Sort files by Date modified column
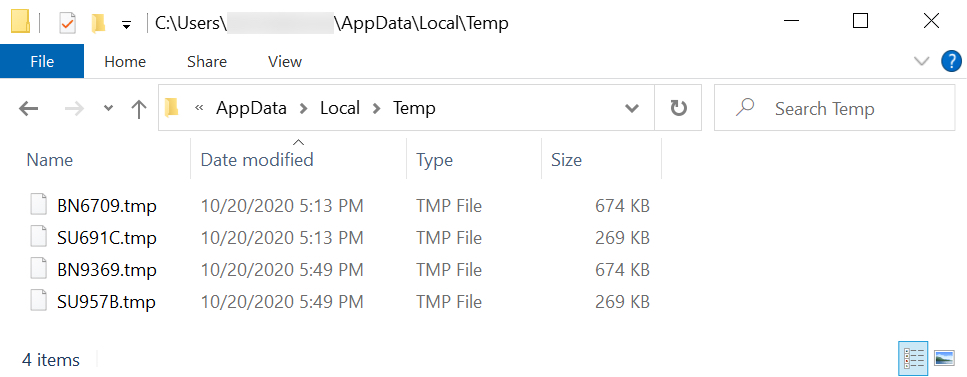Viewport: 967px width, 377px height. pos(257,160)
